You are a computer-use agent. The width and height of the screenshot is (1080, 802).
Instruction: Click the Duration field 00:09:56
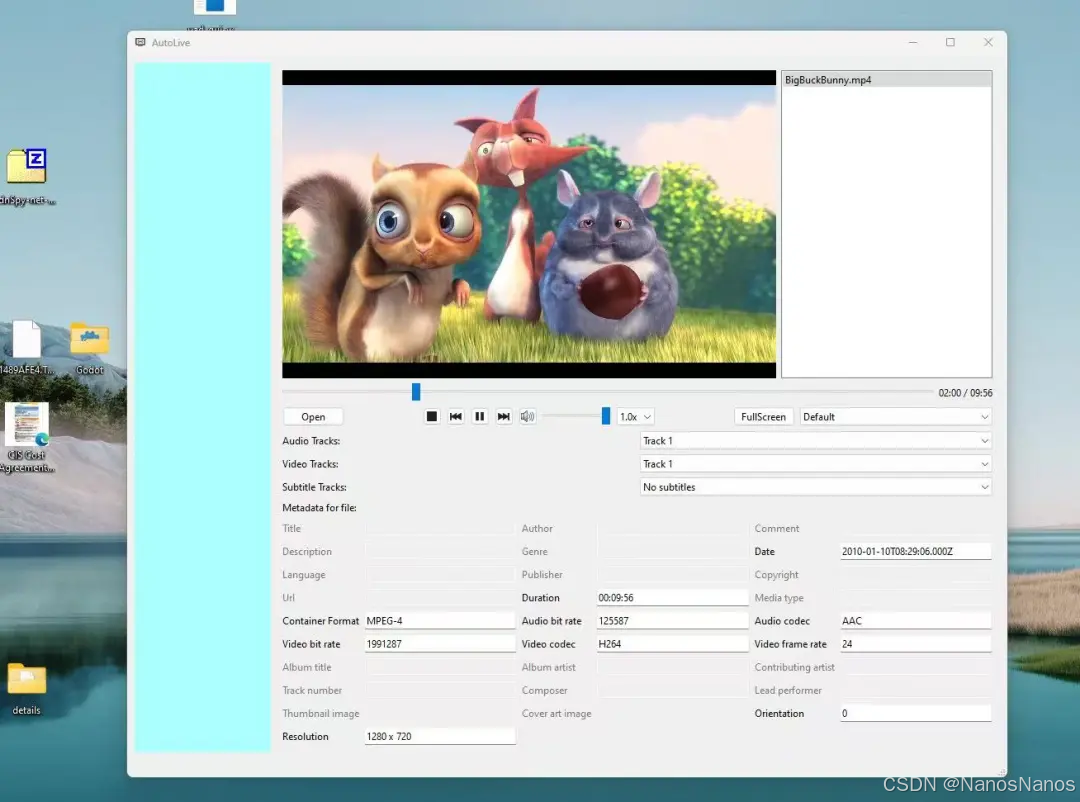[672, 597]
